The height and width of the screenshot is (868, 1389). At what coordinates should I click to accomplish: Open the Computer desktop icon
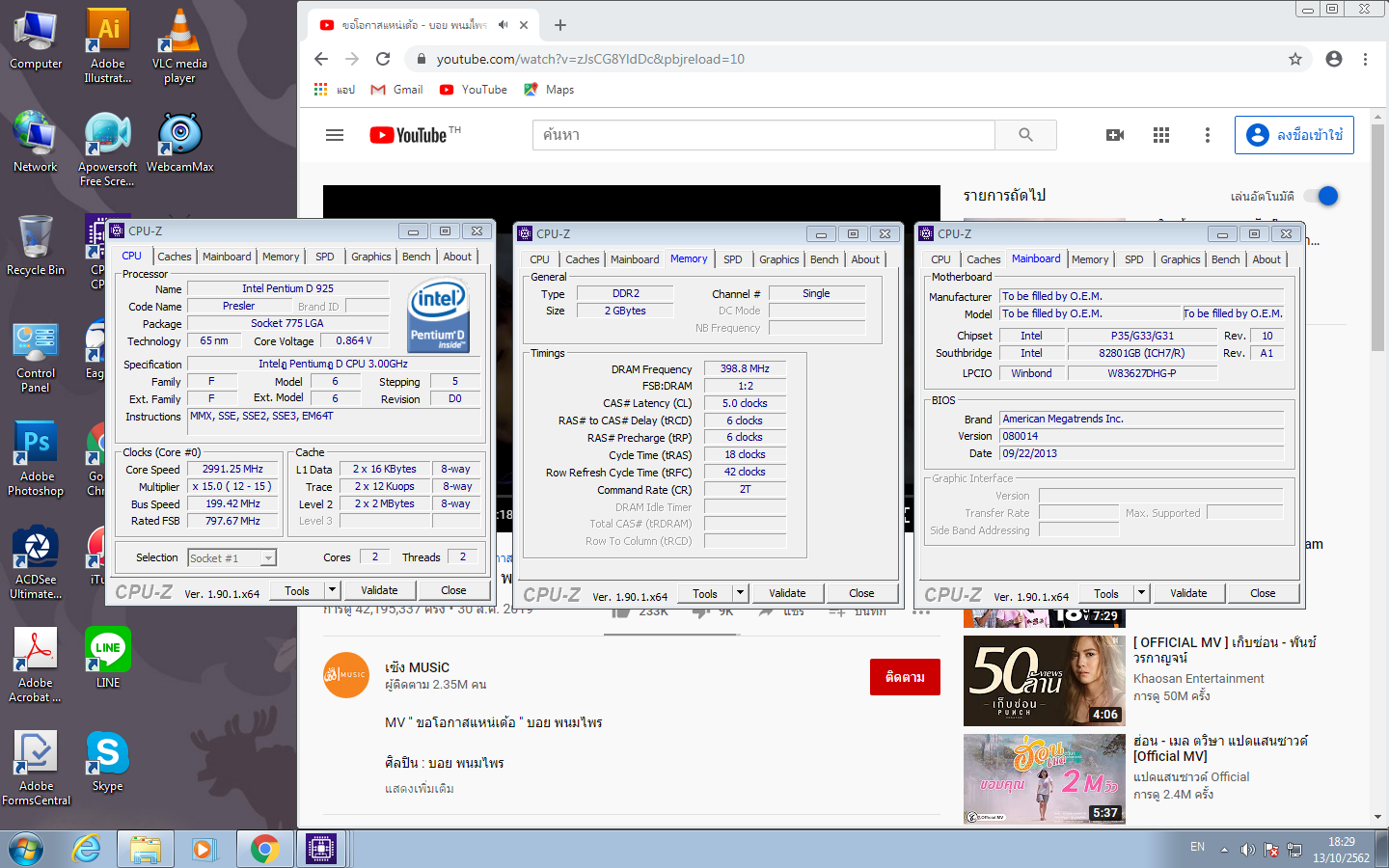tap(36, 40)
